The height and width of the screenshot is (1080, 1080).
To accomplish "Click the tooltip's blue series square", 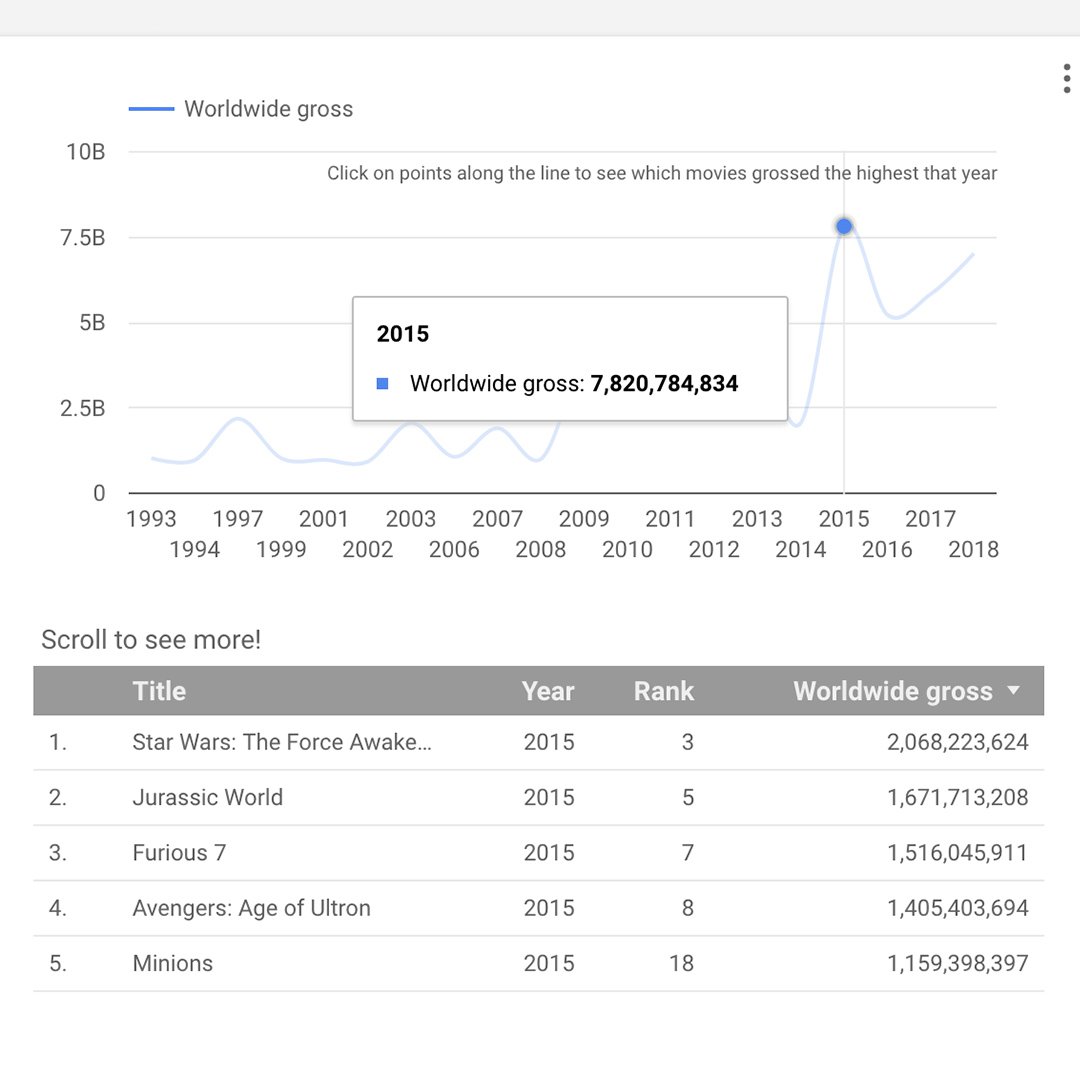I will tap(382, 384).
